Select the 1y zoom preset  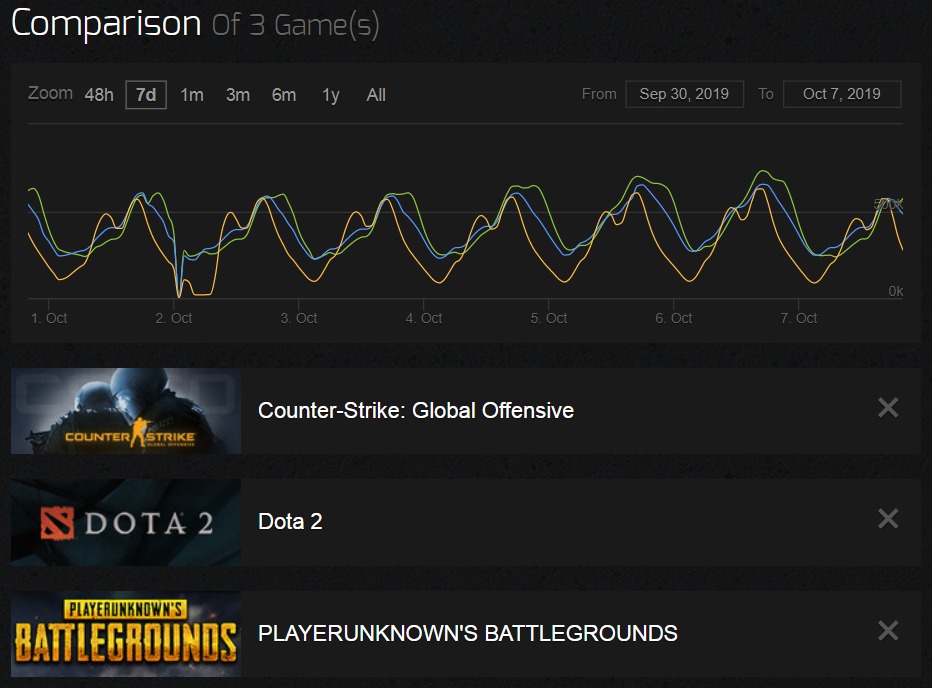click(x=330, y=95)
